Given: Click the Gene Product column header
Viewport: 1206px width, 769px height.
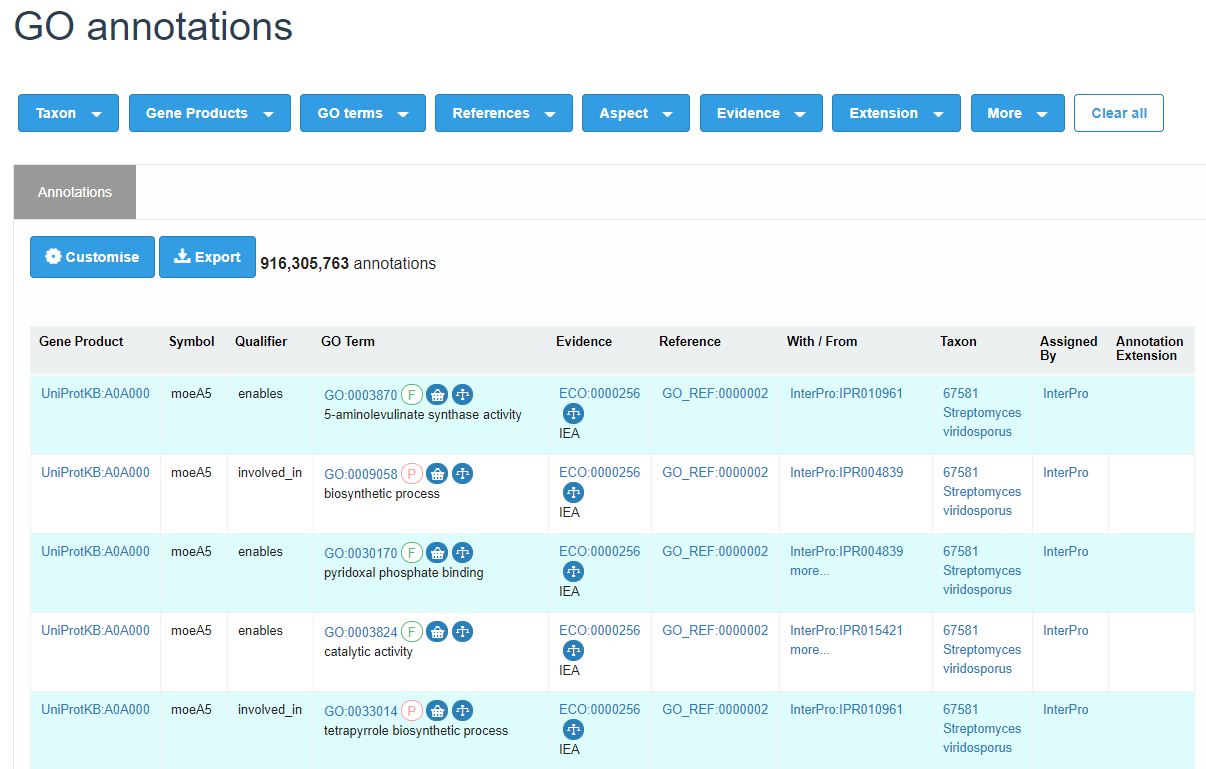Looking at the screenshot, I should [81, 341].
